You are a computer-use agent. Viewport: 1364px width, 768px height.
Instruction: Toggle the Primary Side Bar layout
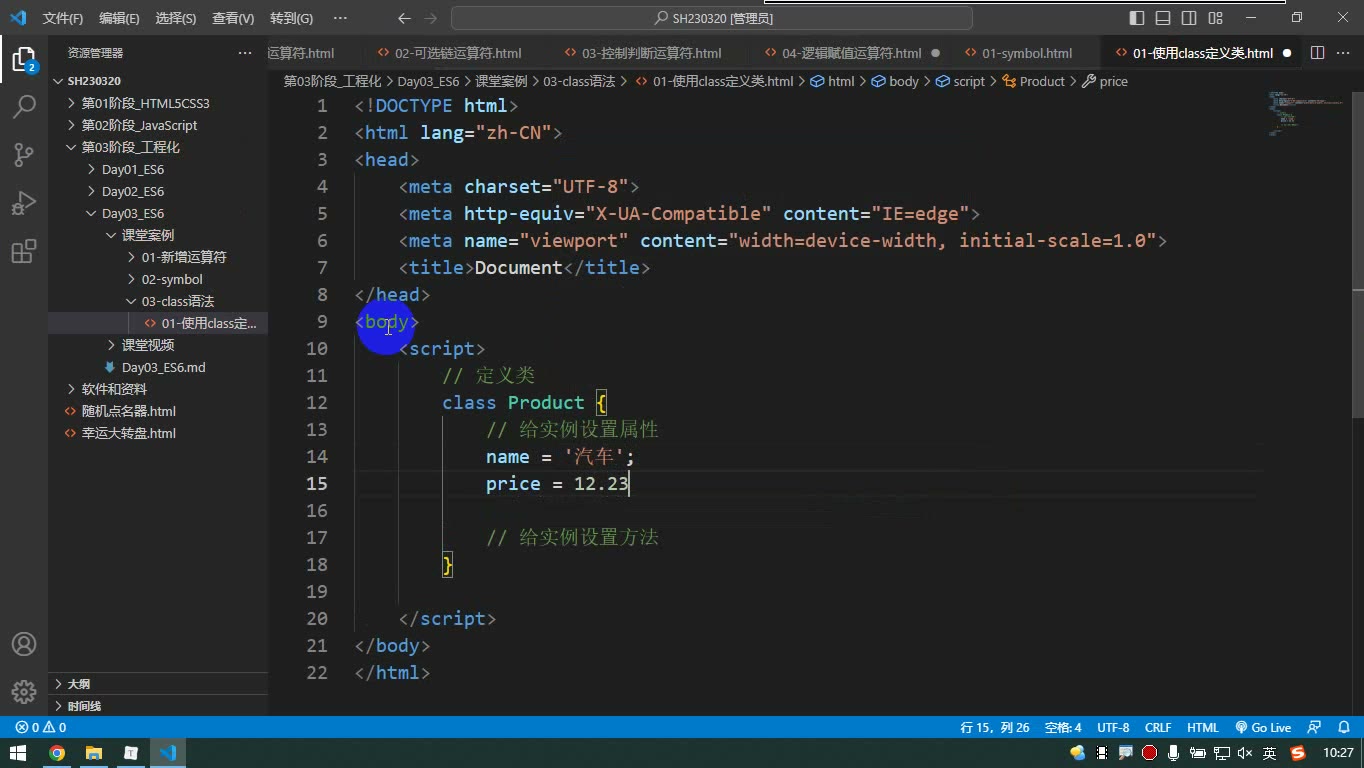[x=1137, y=18]
